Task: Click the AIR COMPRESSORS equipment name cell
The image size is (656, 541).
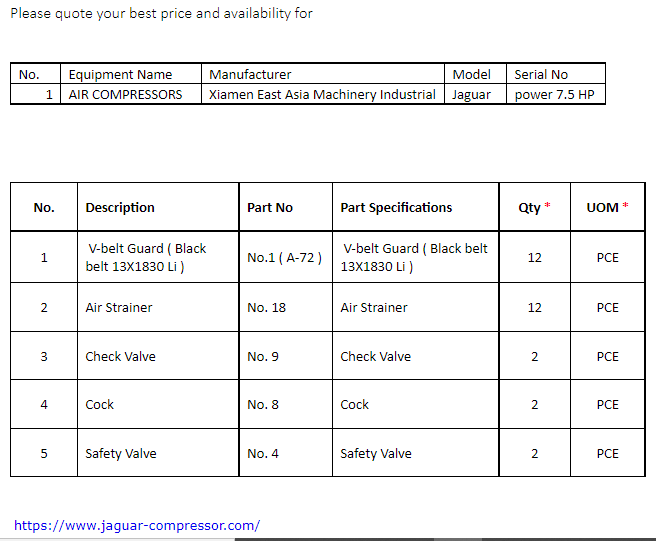Action: [x=131, y=94]
